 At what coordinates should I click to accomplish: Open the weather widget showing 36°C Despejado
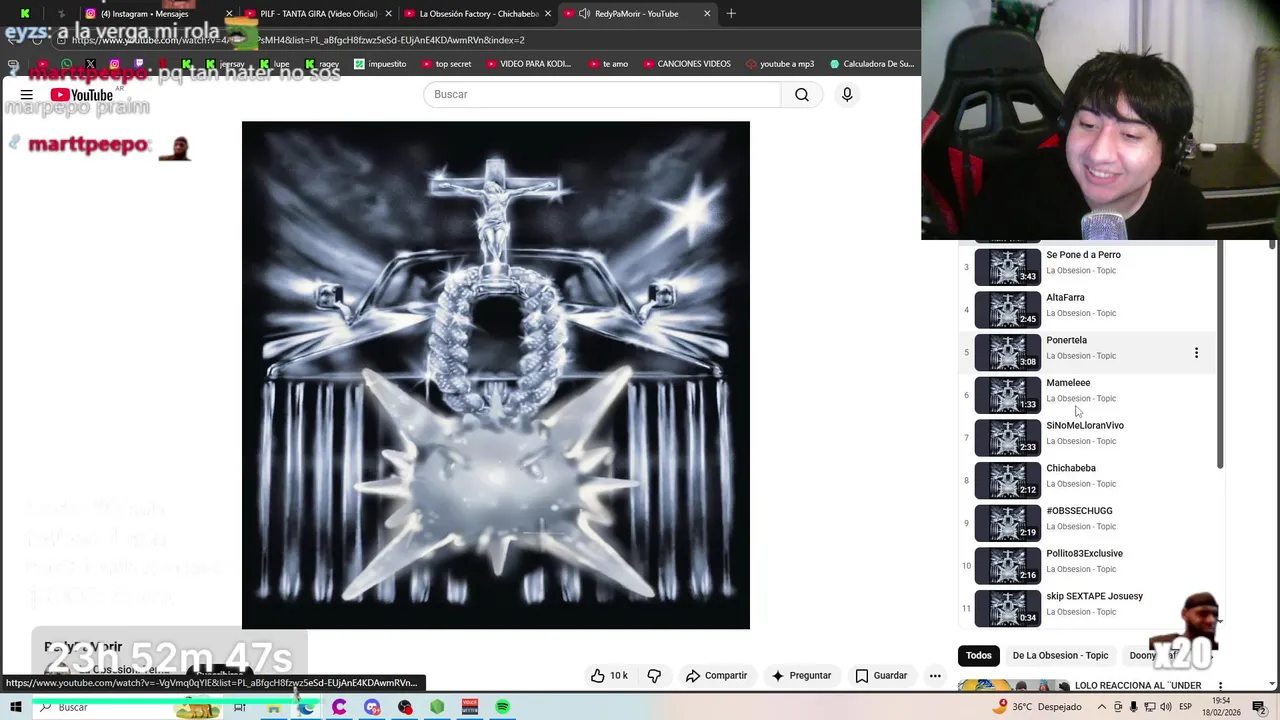point(1037,707)
